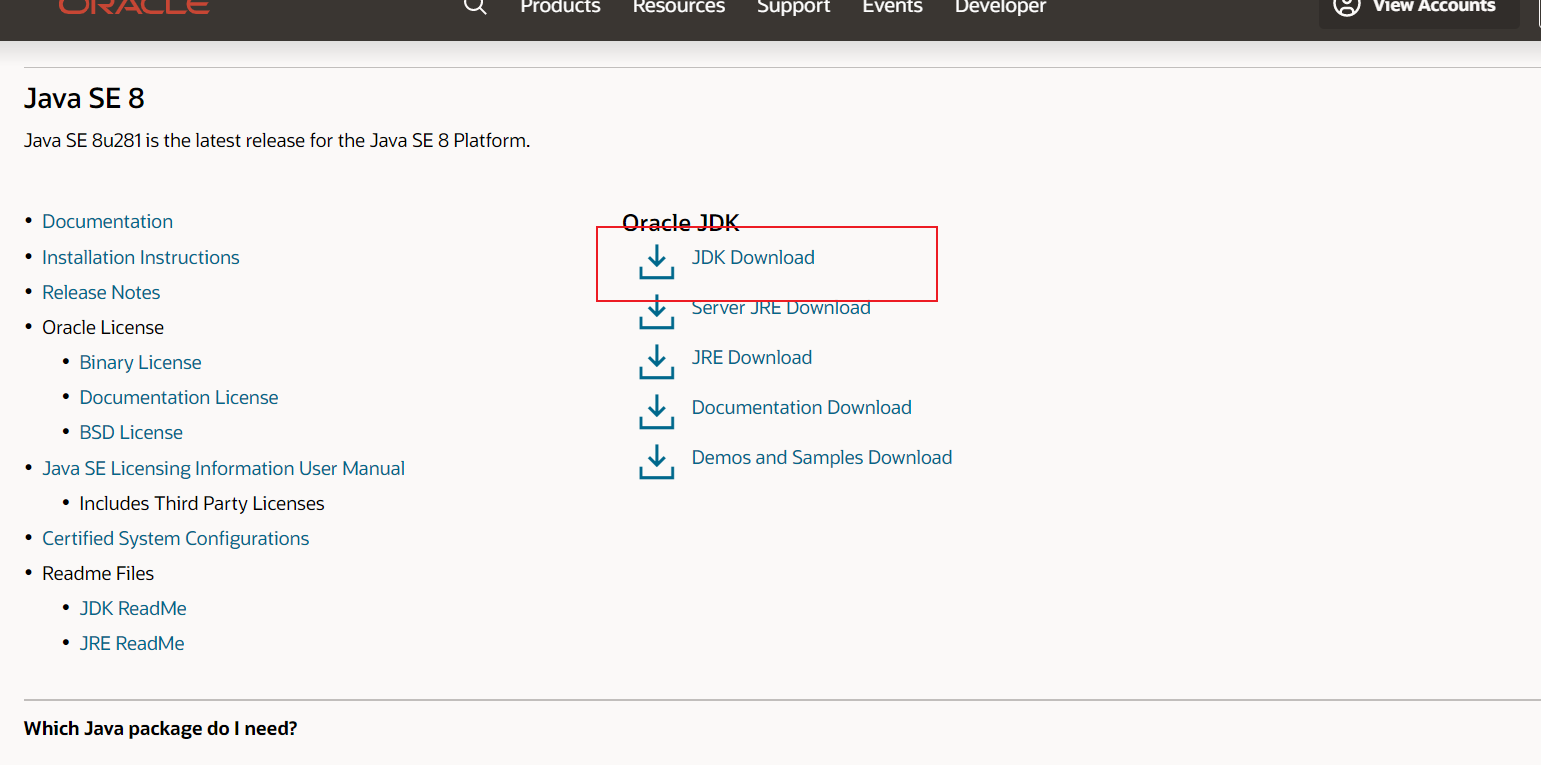Click the Oracle JDK section heading
The width and height of the screenshot is (1541, 765).
point(680,223)
